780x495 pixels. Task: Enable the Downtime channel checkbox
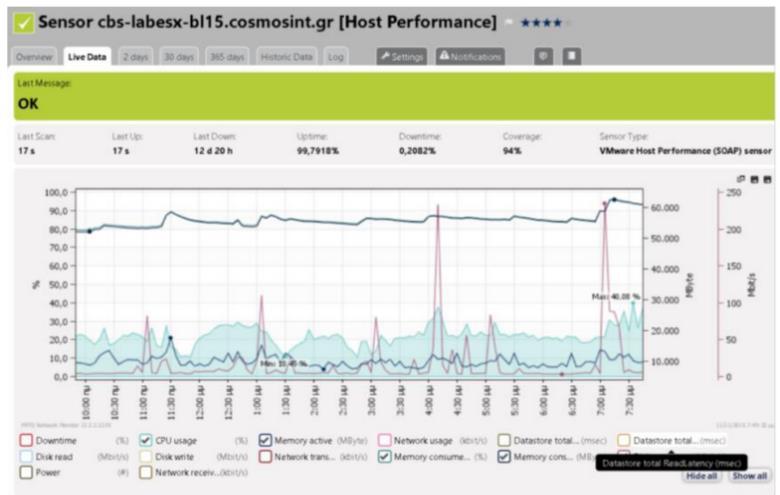pyautogui.click(x=26, y=440)
